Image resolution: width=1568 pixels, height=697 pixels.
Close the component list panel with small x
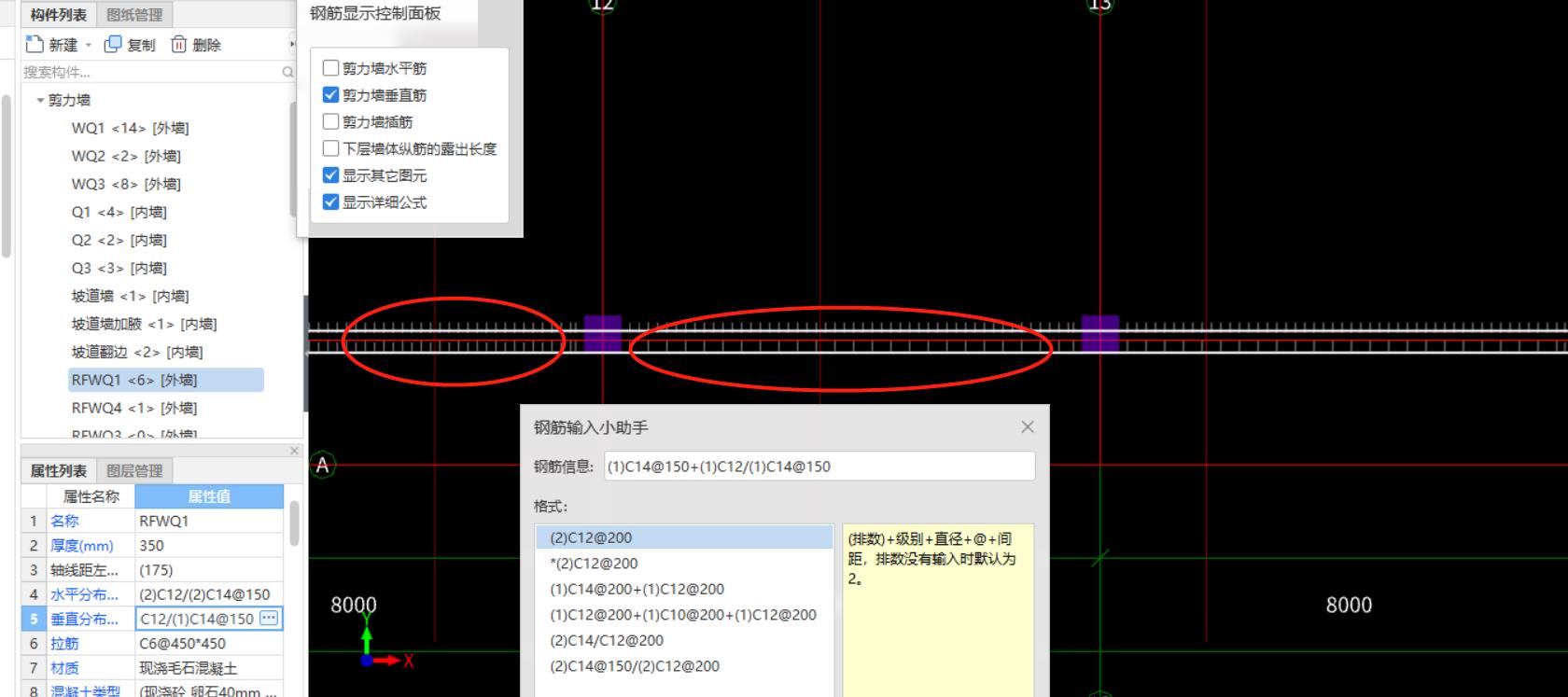point(294,451)
